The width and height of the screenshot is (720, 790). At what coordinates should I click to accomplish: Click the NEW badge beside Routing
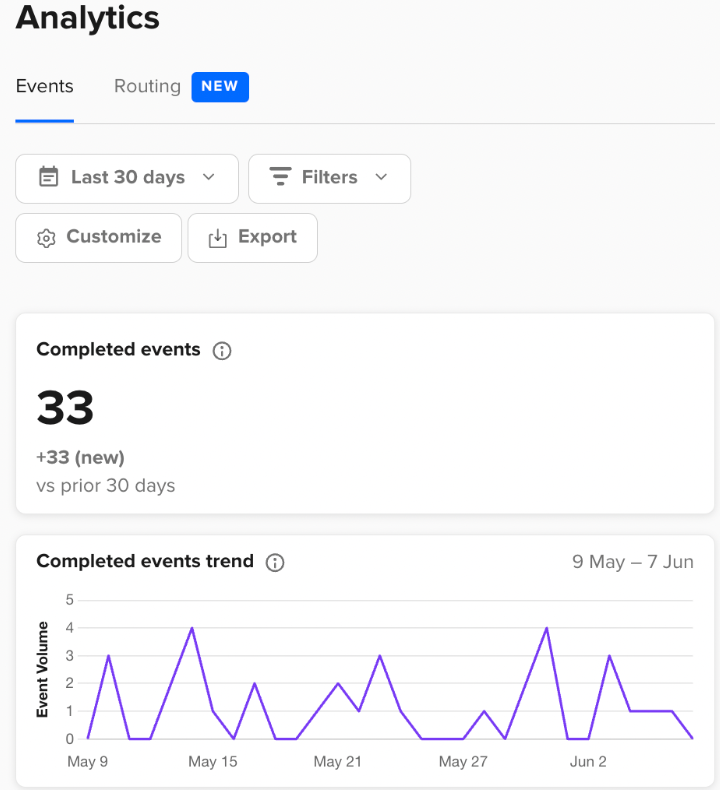click(220, 87)
